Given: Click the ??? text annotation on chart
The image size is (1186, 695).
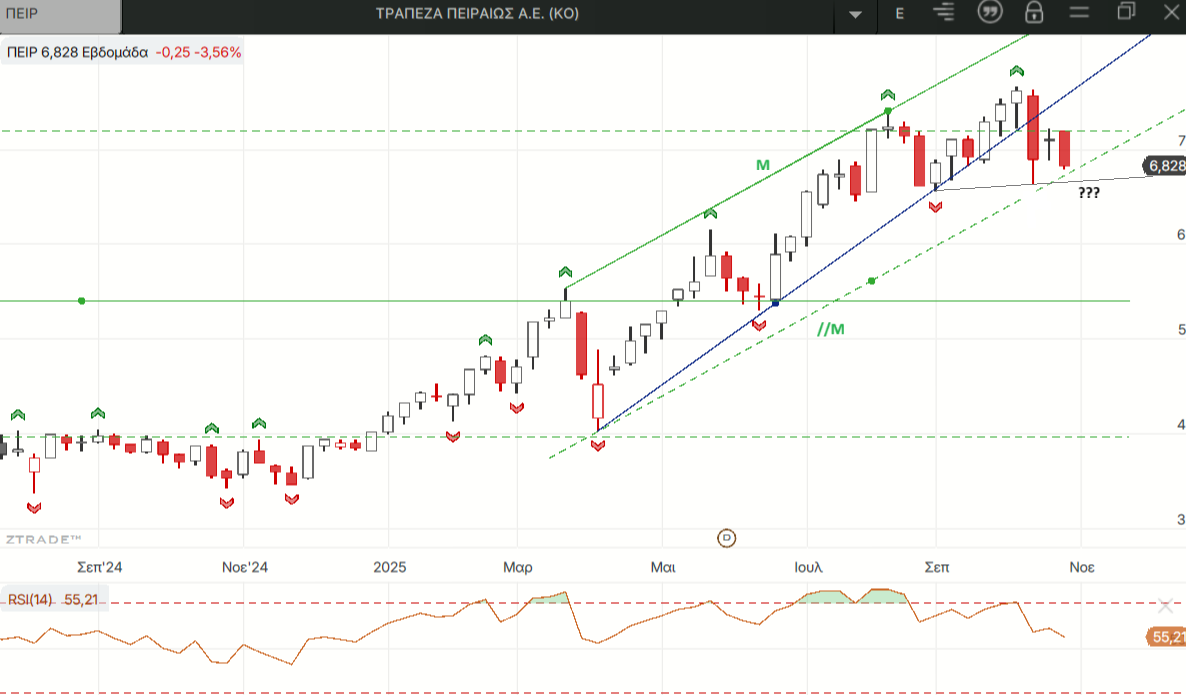Looking at the screenshot, I should (1089, 193).
